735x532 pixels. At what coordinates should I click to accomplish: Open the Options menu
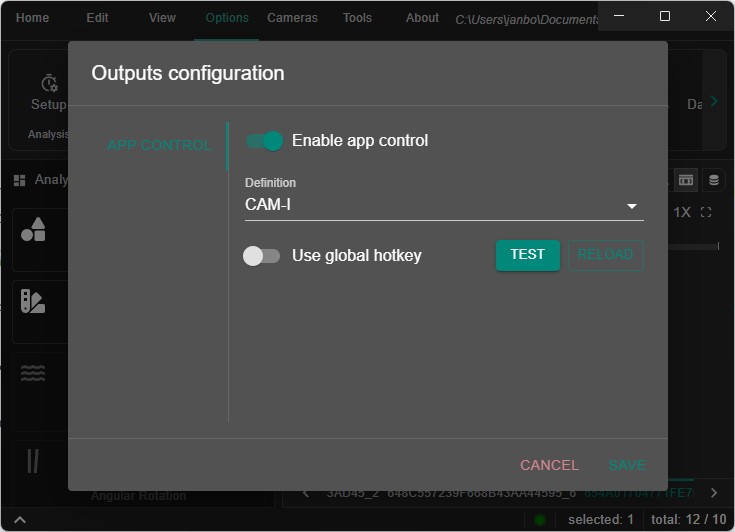click(227, 18)
